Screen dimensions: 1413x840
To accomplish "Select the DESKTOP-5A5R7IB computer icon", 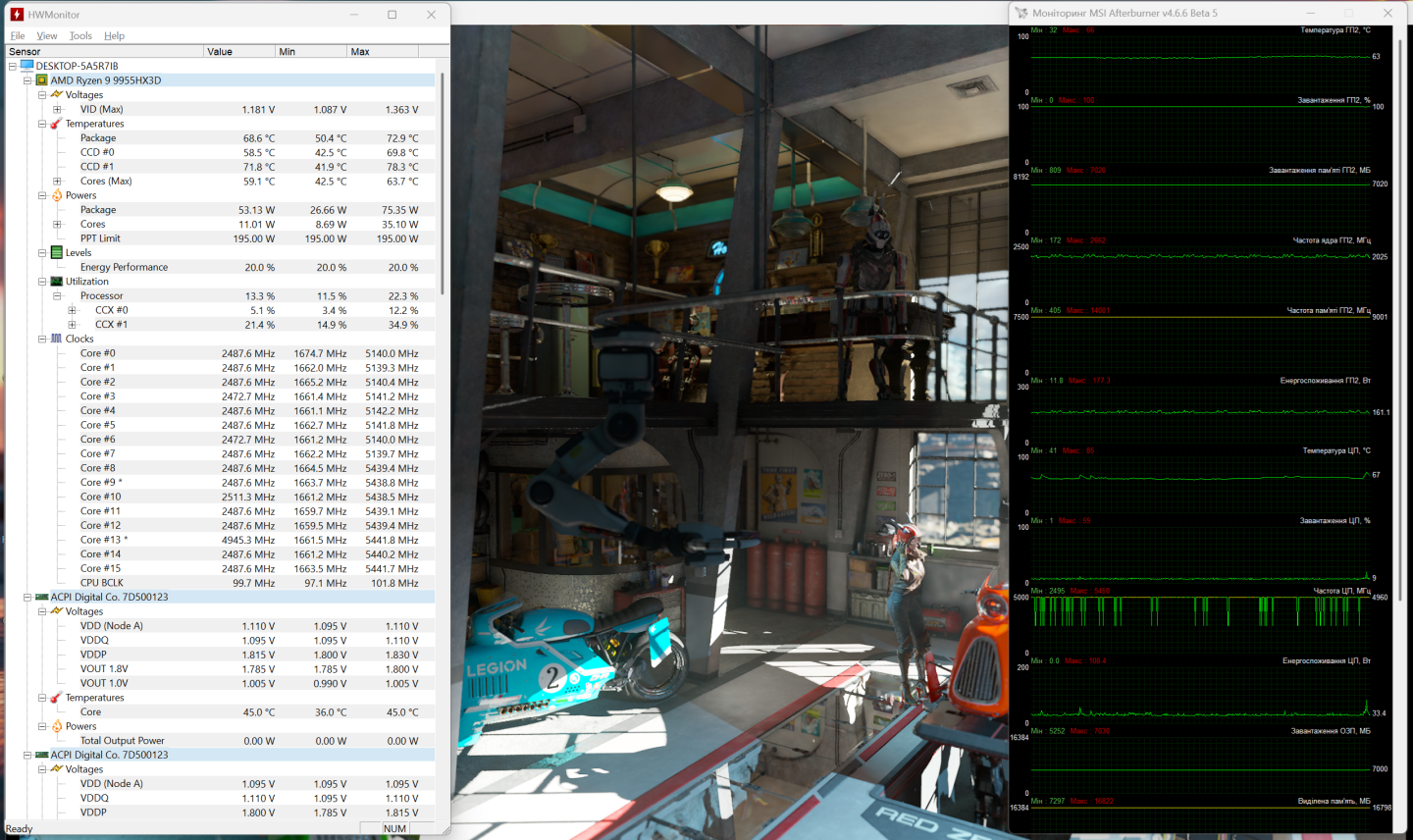I will coord(26,66).
